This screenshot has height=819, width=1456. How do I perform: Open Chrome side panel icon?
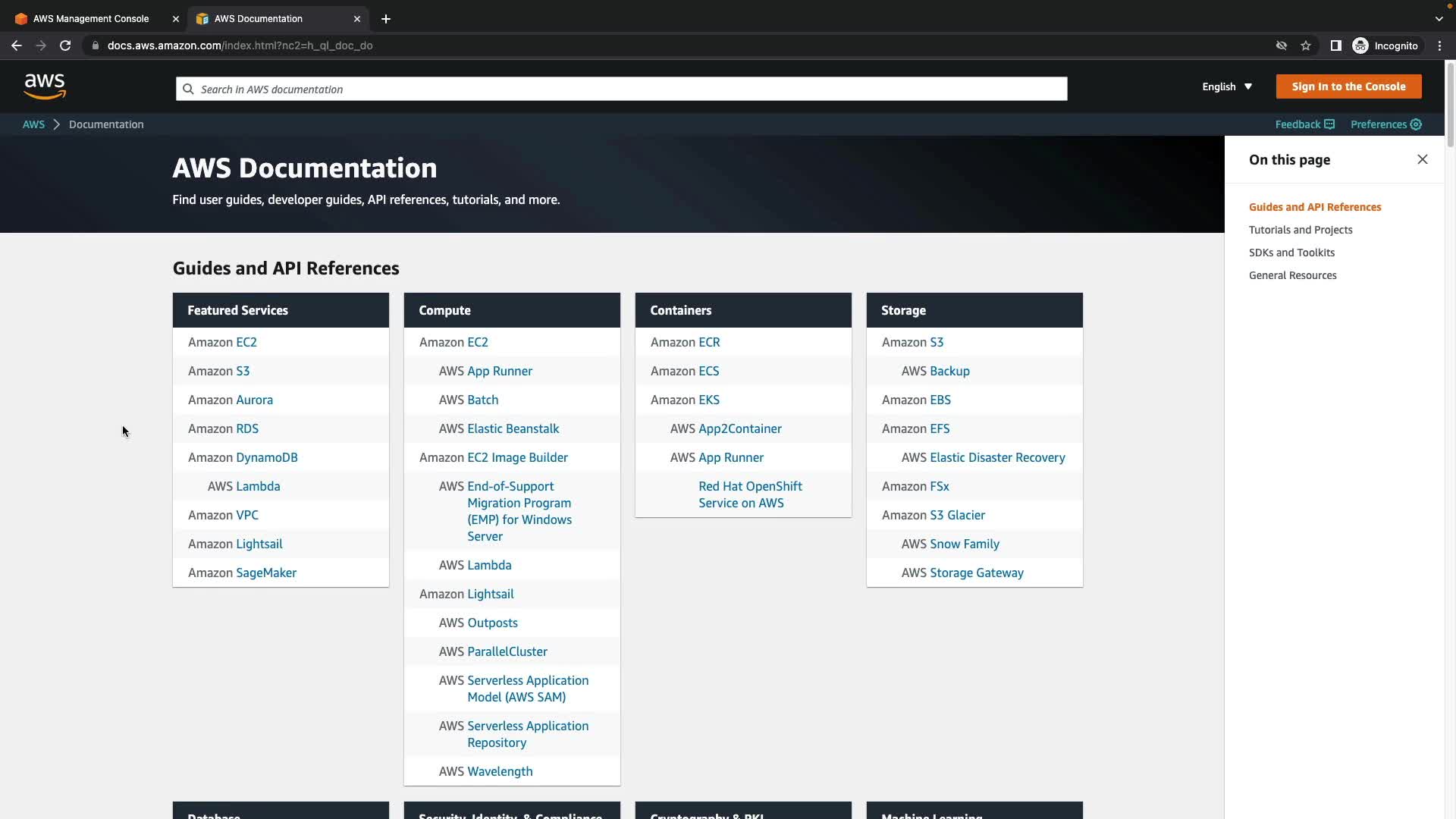[1335, 45]
